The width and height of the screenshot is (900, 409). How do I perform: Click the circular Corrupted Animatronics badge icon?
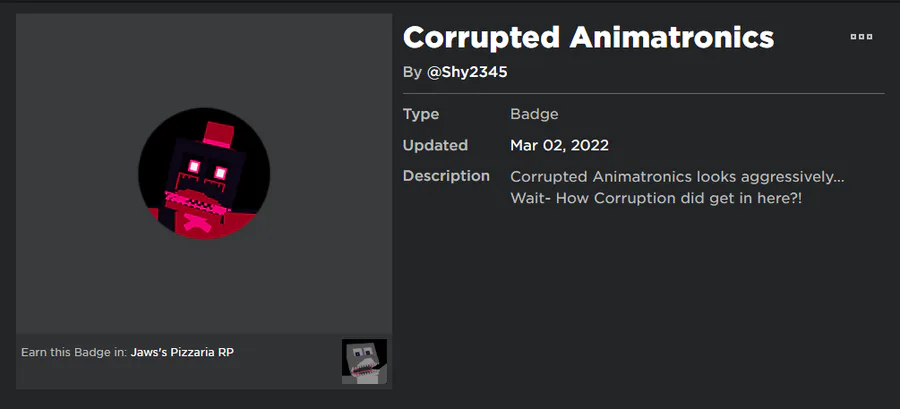[204, 173]
